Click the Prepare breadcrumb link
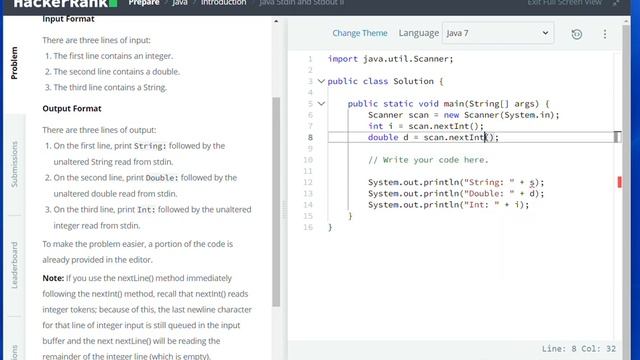 [144, 3]
